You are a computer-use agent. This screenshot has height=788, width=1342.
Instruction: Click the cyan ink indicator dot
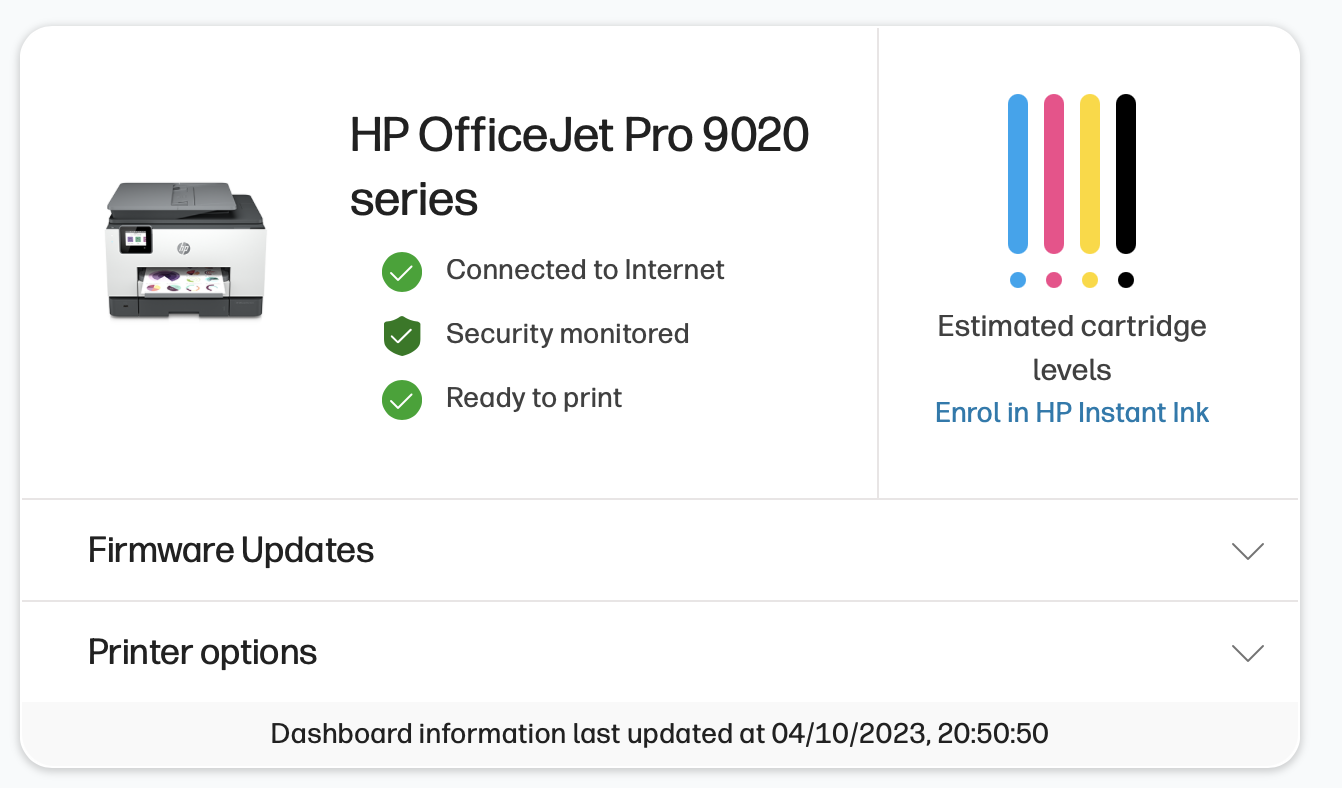coord(1018,280)
